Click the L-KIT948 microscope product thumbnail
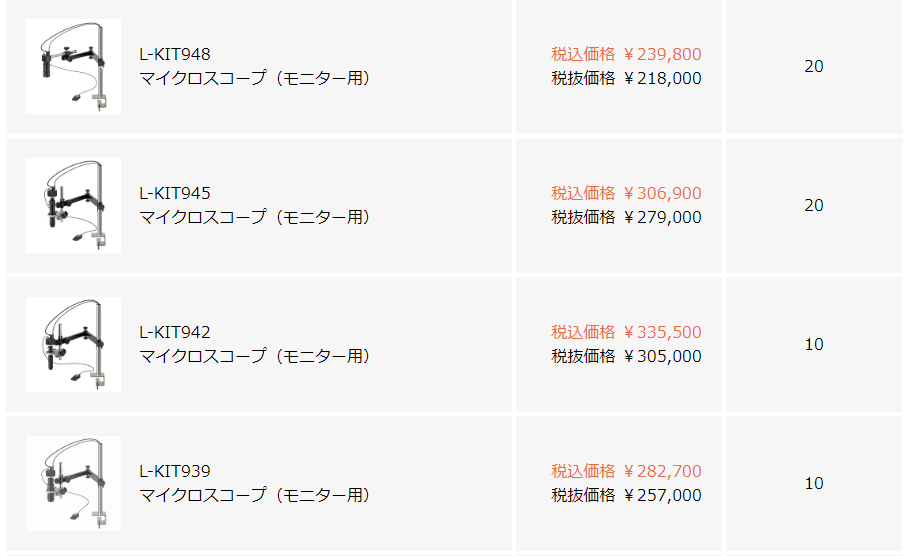The height and width of the screenshot is (556, 907). point(73,66)
